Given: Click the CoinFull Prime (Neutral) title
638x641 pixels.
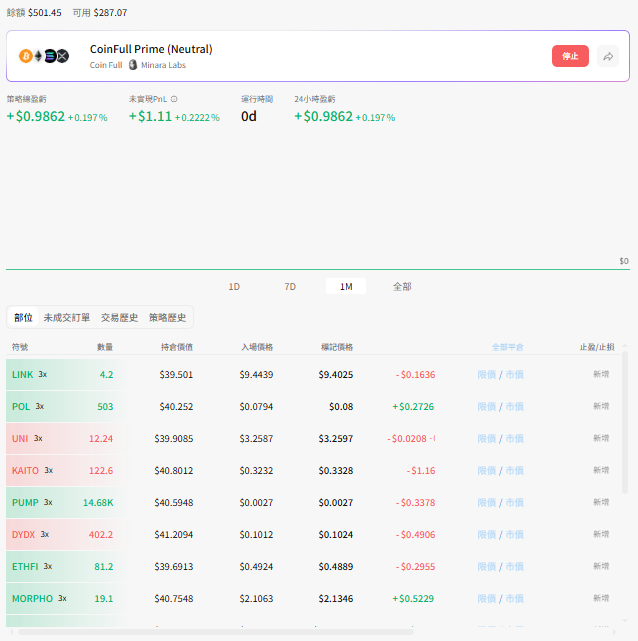Looking at the screenshot, I should (x=151, y=49).
